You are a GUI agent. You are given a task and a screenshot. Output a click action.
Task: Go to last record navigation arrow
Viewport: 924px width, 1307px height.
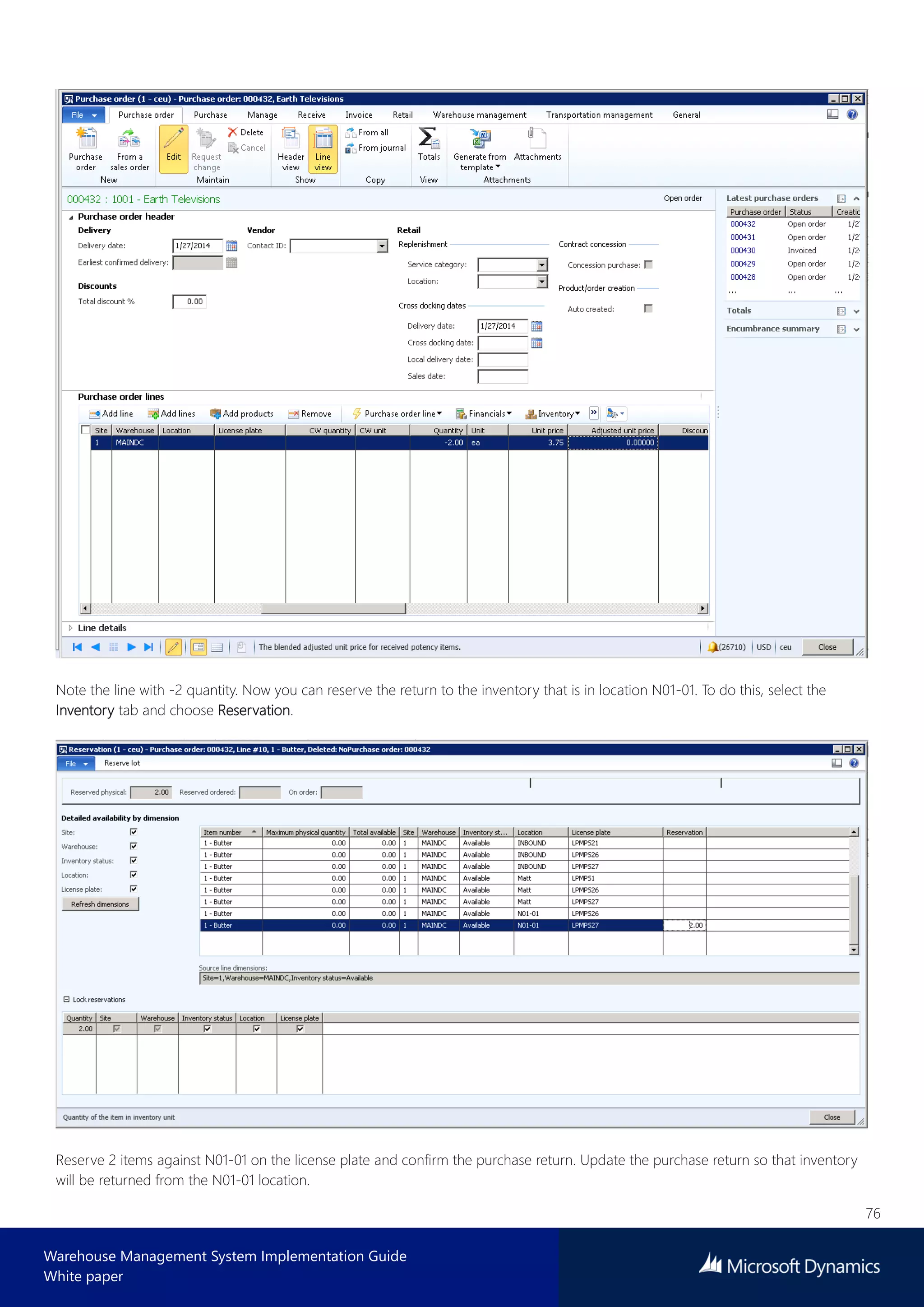(x=149, y=647)
